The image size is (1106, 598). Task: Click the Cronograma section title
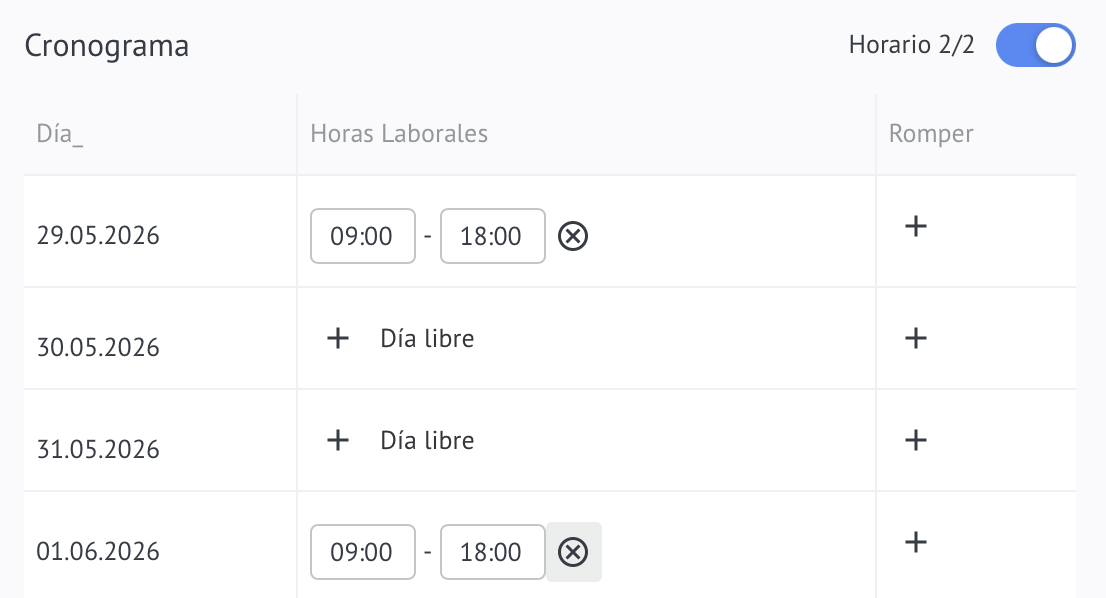(107, 47)
